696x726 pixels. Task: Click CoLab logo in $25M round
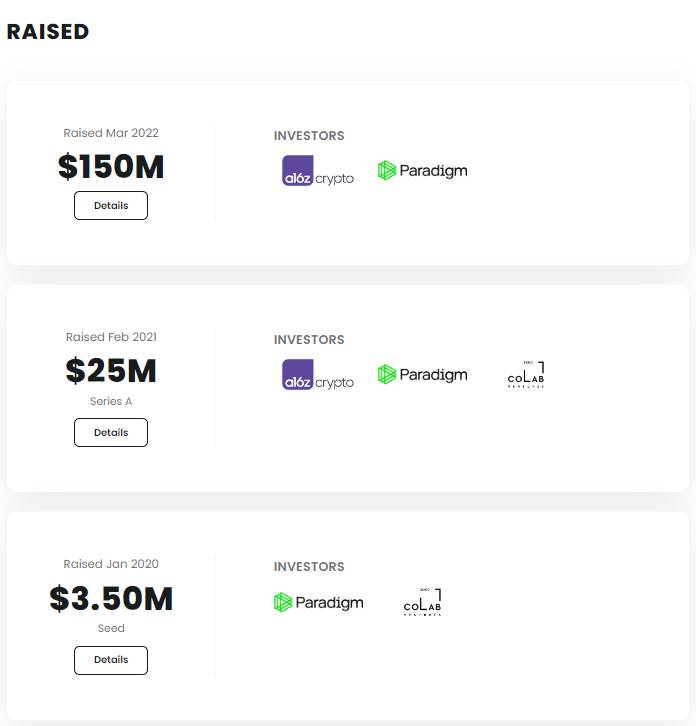(526, 375)
